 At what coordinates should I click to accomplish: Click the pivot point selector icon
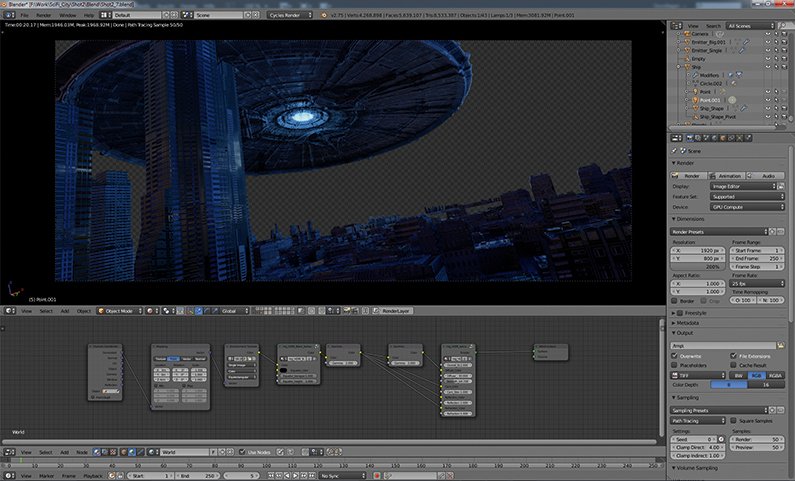click(166, 311)
